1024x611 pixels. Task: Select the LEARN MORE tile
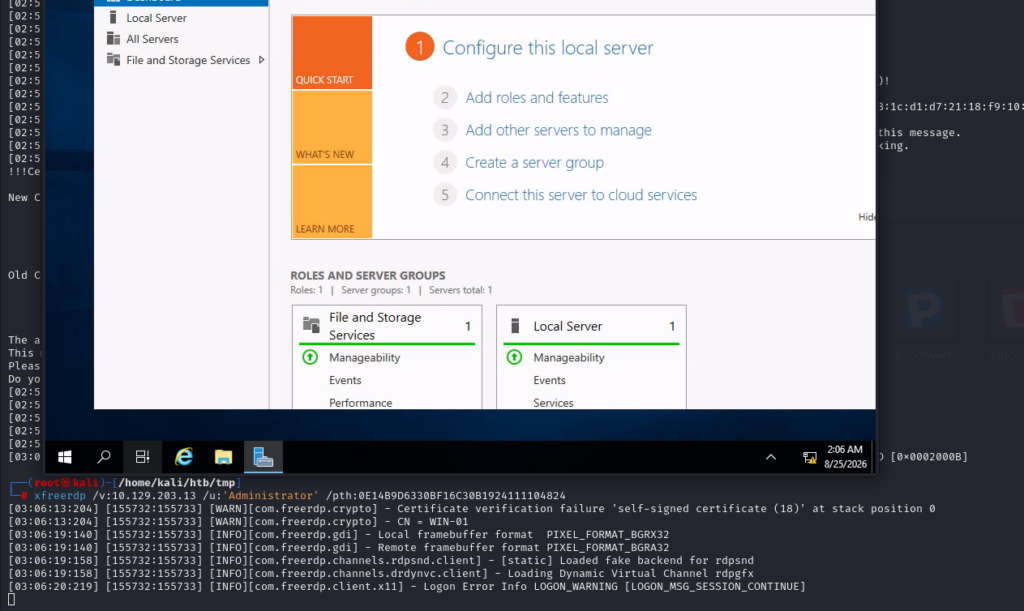coord(332,202)
